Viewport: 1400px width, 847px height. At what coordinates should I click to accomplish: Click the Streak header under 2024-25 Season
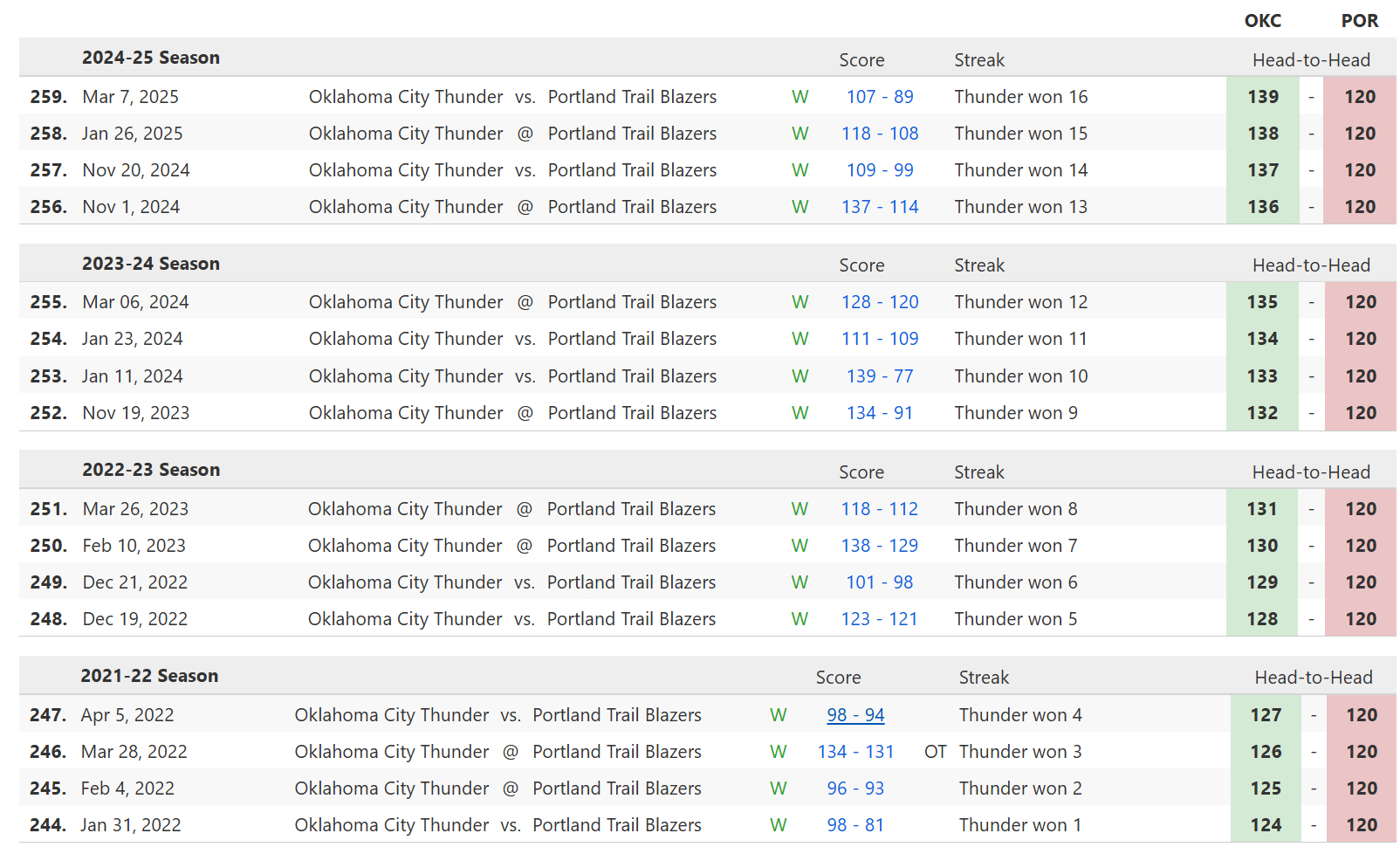pyautogui.click(x=979, y=60)
